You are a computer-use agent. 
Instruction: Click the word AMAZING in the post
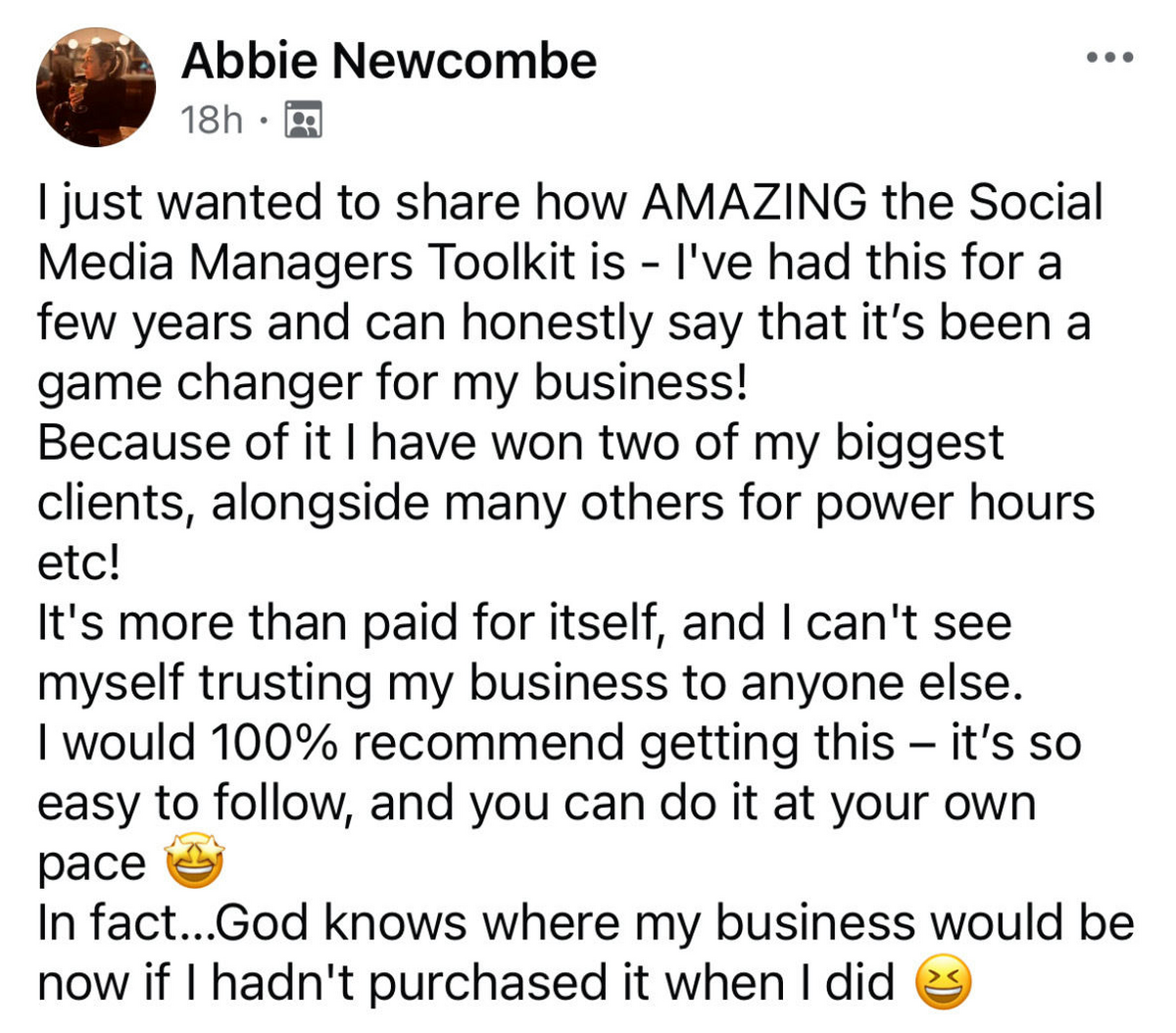point(753,203)
